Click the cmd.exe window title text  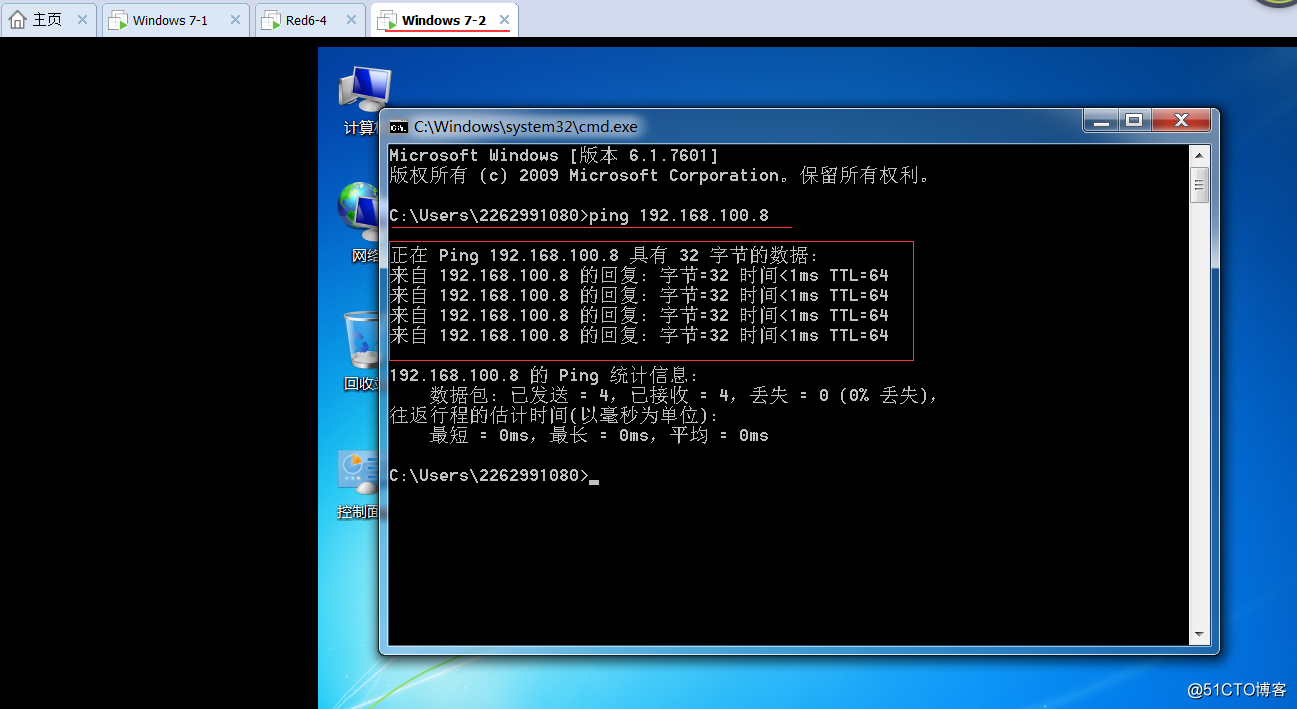526,127
